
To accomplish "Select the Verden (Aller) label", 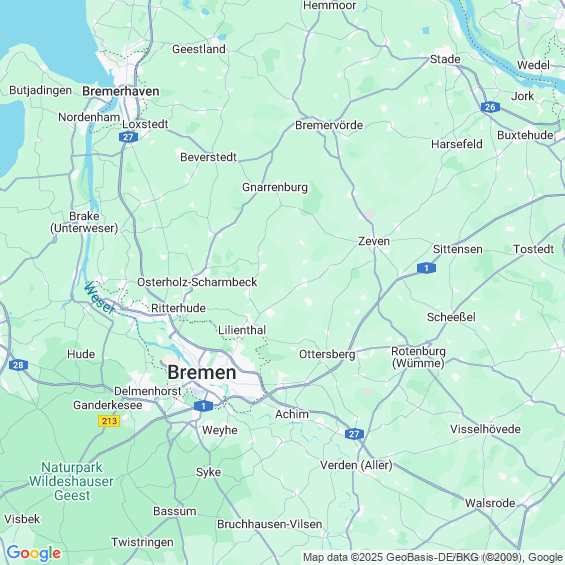I will (356, 465).
